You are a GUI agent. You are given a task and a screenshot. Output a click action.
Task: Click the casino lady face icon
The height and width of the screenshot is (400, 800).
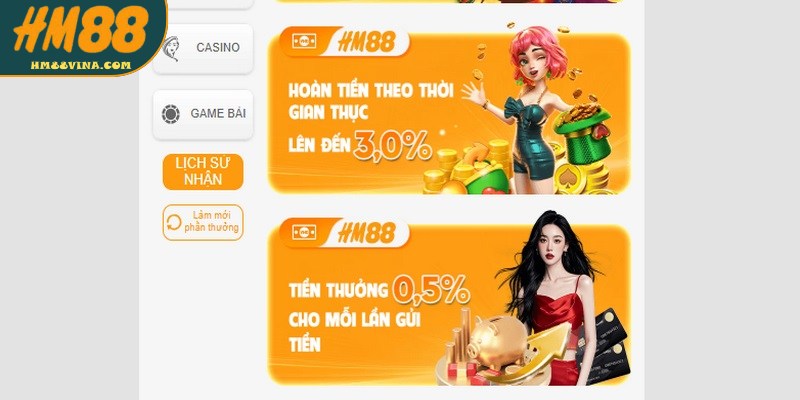(172, 48)
